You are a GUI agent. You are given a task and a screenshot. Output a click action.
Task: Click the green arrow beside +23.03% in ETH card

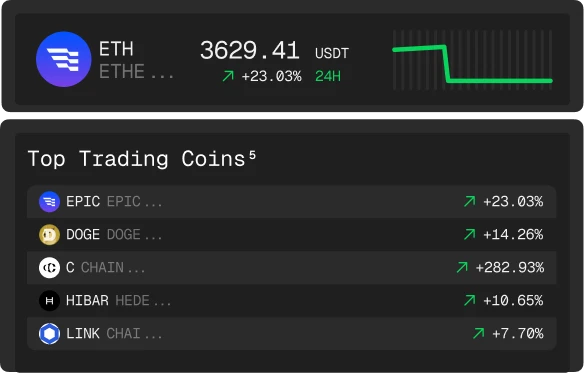(x=228, y=76)
